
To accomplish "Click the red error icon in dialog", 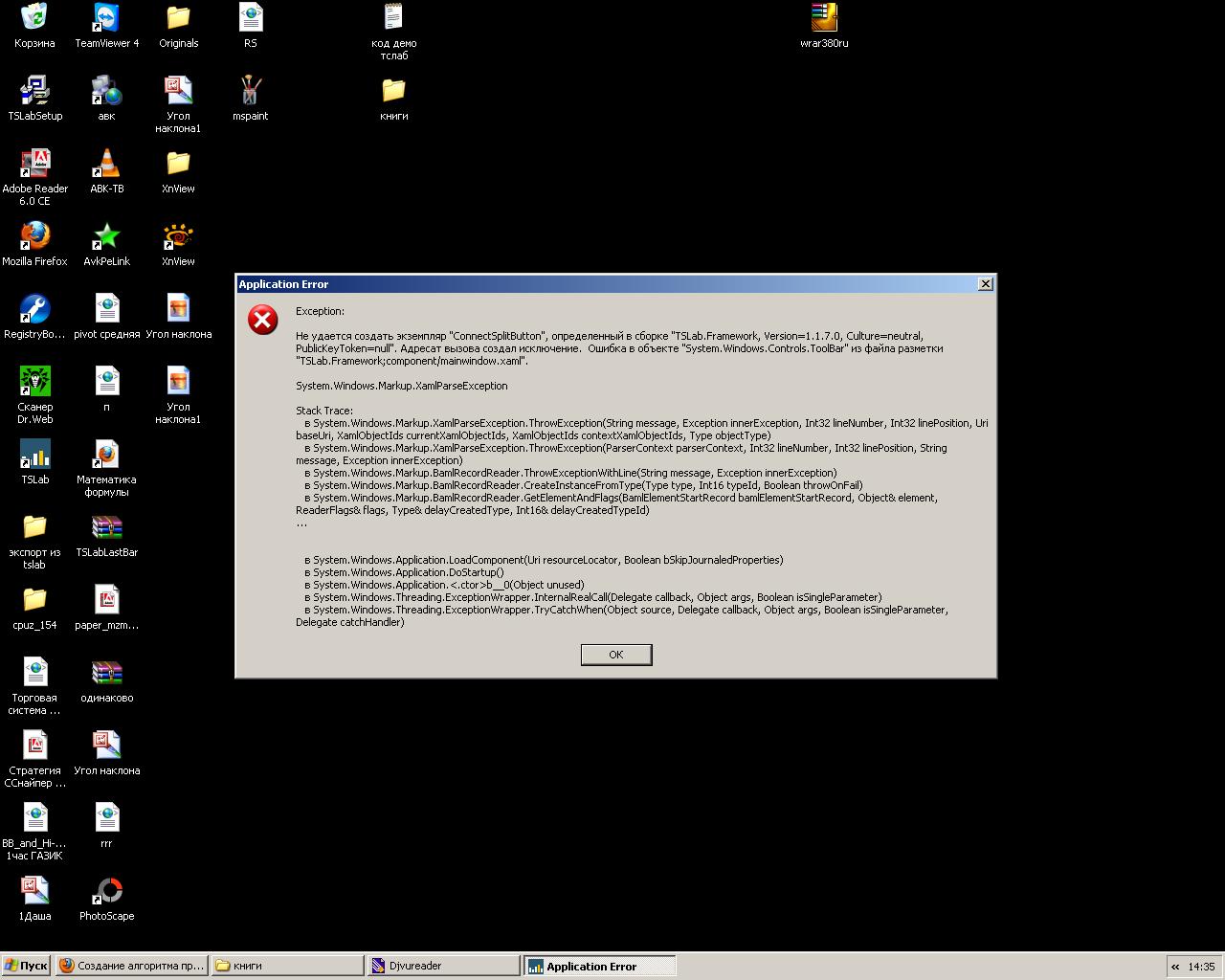I will click(262, 320).
